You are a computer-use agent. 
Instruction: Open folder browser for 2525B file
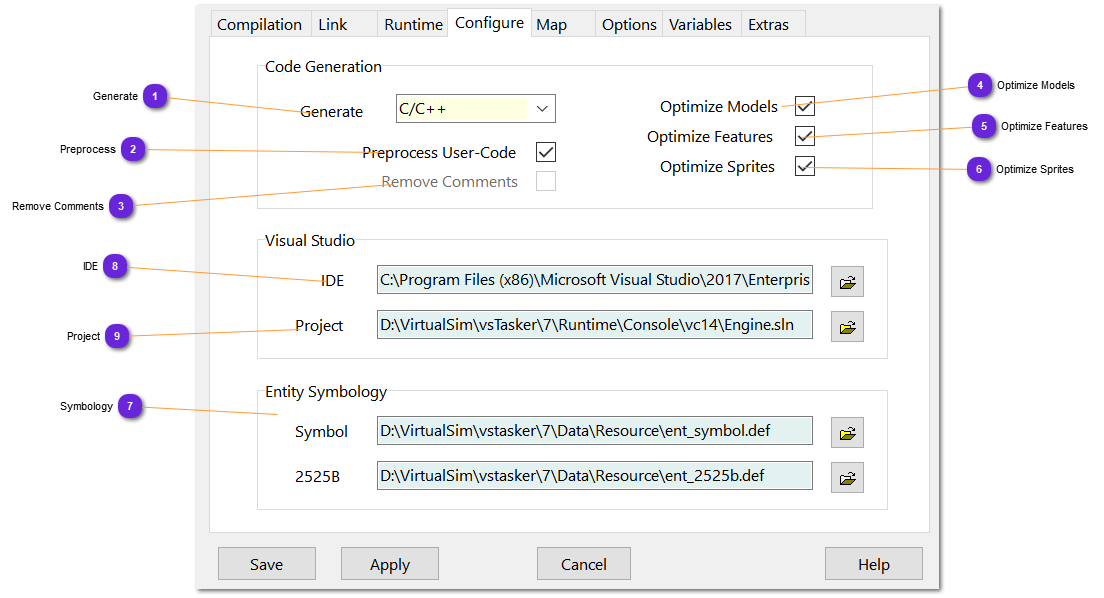click(x=847, y=478)
